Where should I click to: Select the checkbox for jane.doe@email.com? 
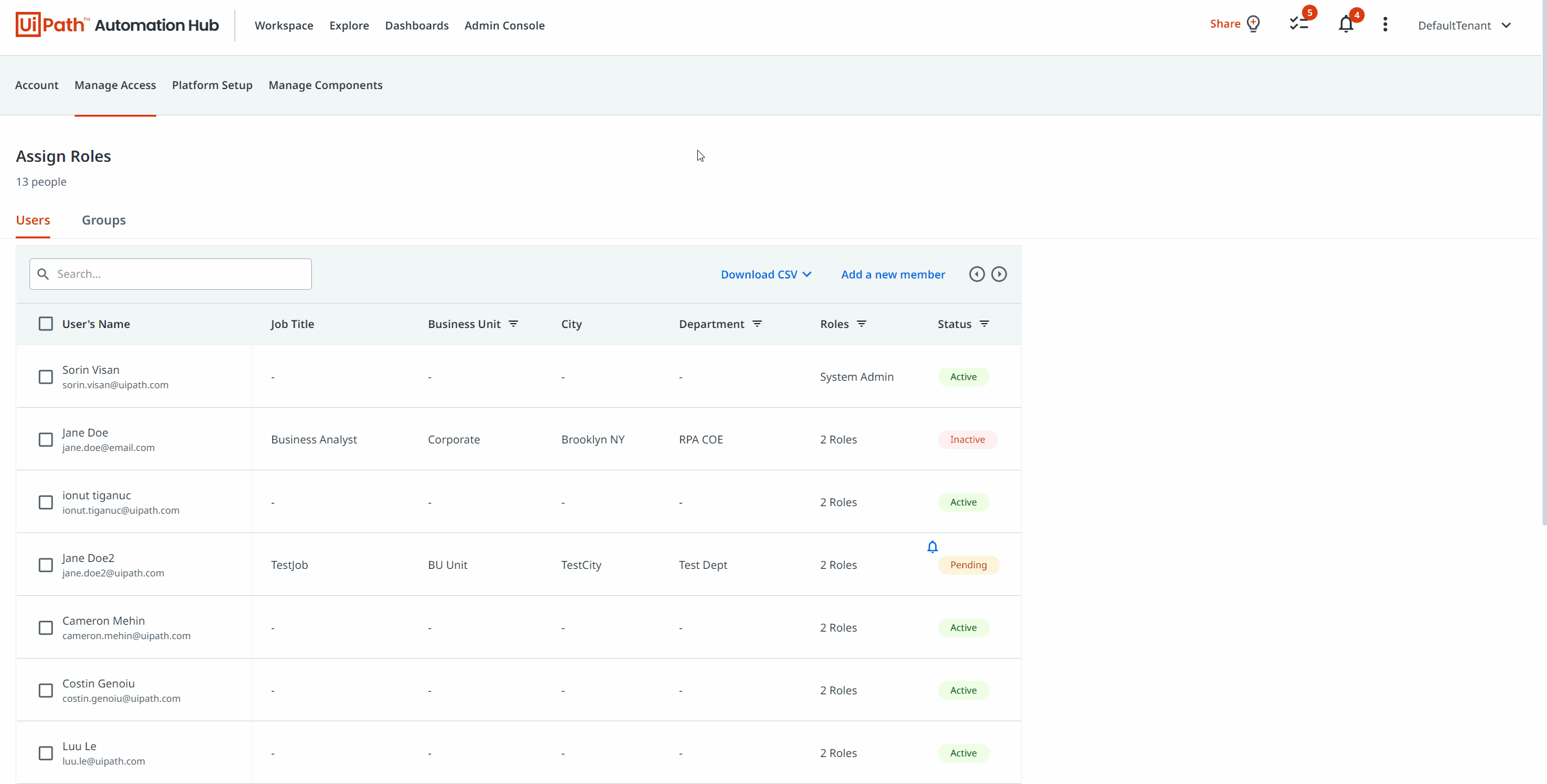(46, 440)
